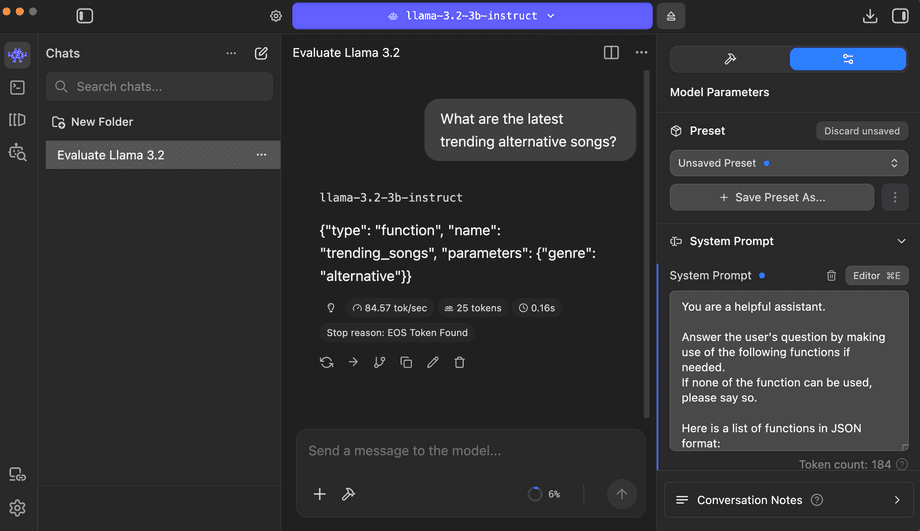Edit the assistant message
920x531 pixels.
coord(433,363)
